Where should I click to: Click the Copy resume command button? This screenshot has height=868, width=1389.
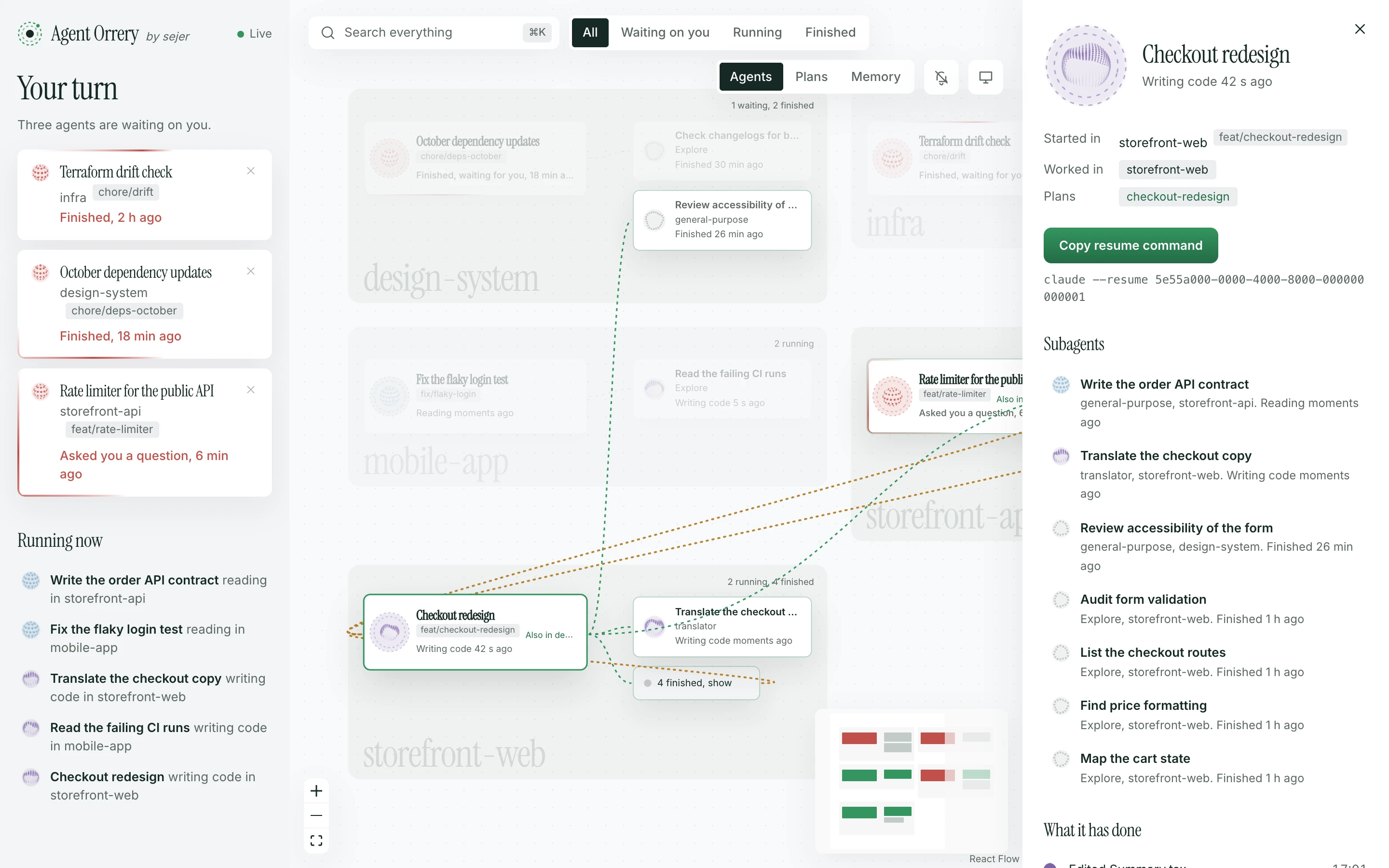[x=1130, y=246]
